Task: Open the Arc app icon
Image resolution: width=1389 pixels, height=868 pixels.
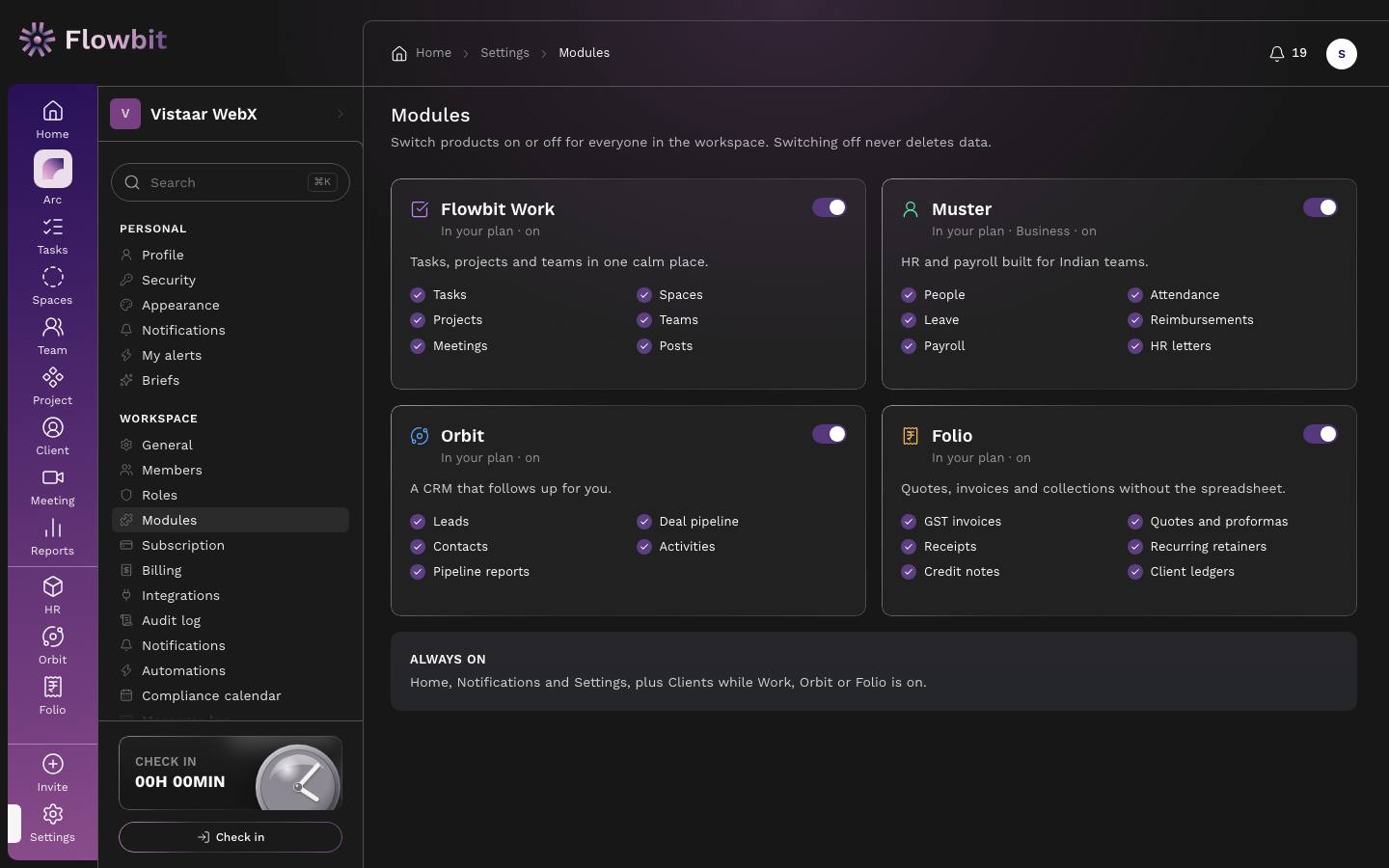Action: (x=53, y=169)
